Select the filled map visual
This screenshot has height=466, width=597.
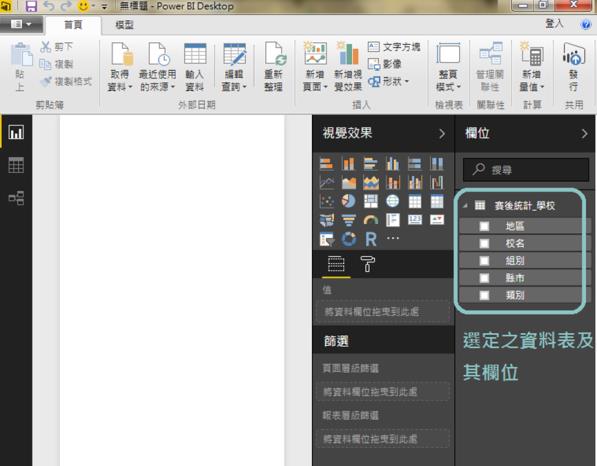pos(327,220)
